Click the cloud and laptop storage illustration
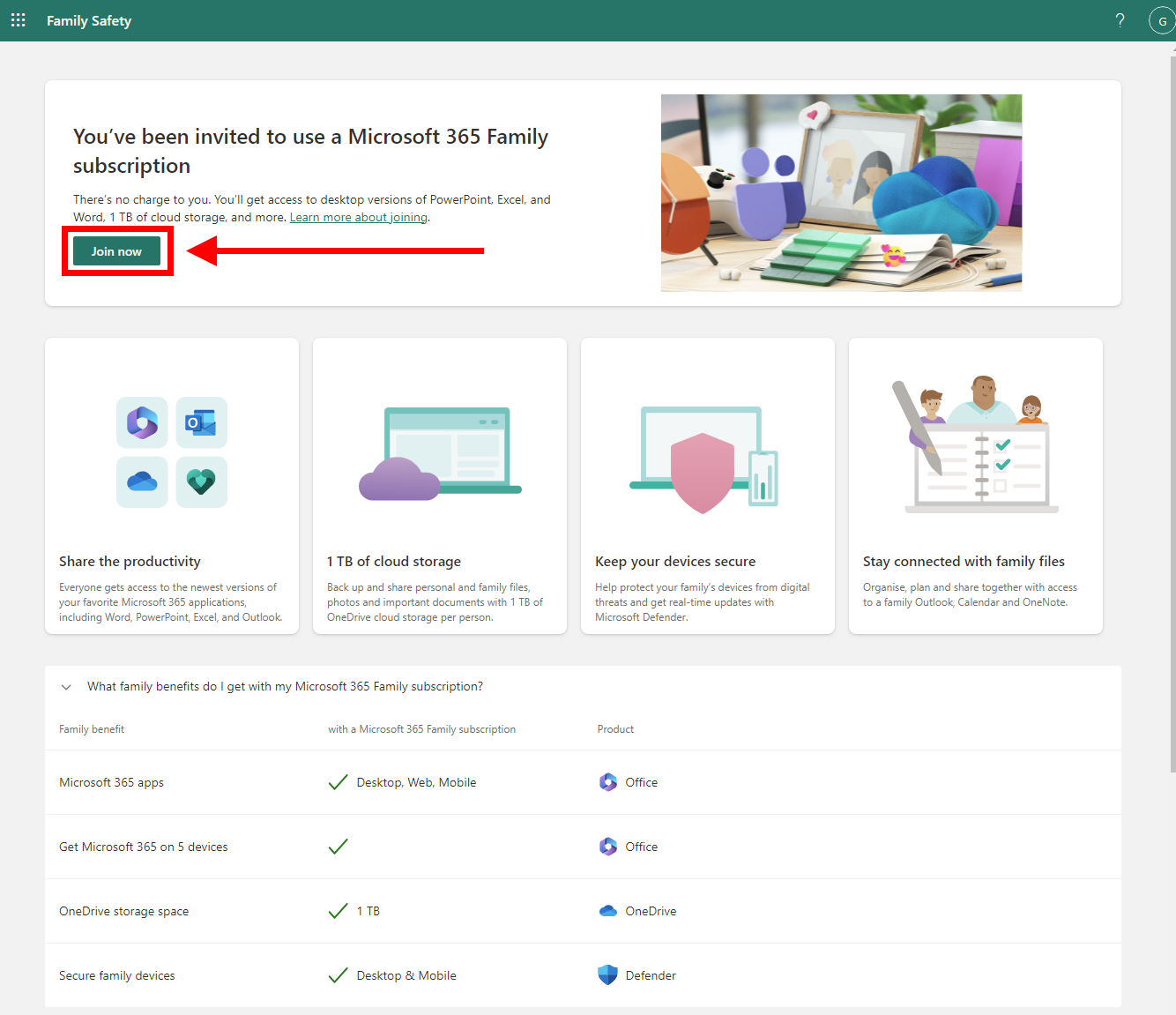Viewport: 1176px width, 1015px height. click(440, 453)
